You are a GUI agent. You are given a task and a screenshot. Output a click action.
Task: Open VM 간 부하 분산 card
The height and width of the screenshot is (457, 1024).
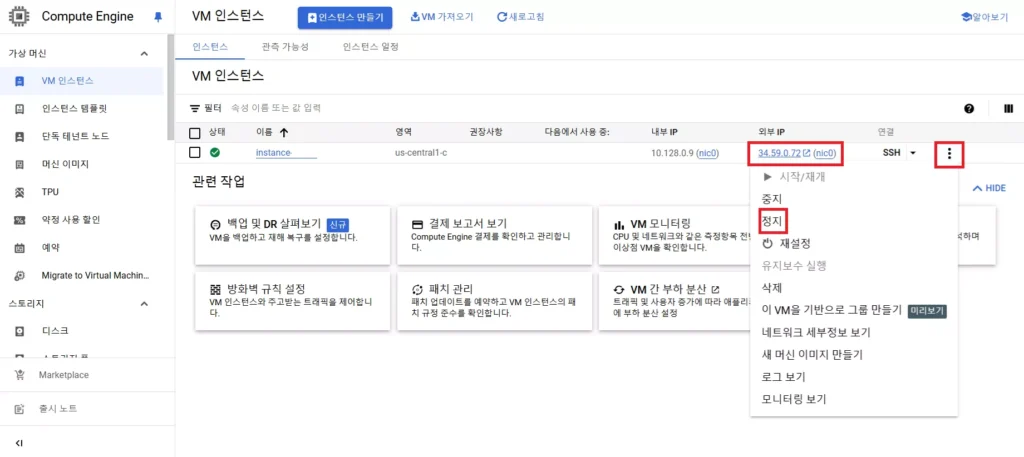pyautogui.click(x=675, y=302)
